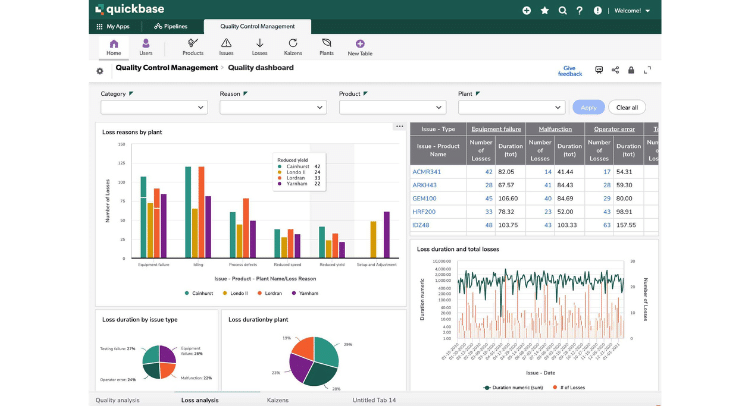The height and width of the screenshot is (406, 750).
Task: Toggle Yarnham series in bar chart legend
Action: (x=305, y=293)
